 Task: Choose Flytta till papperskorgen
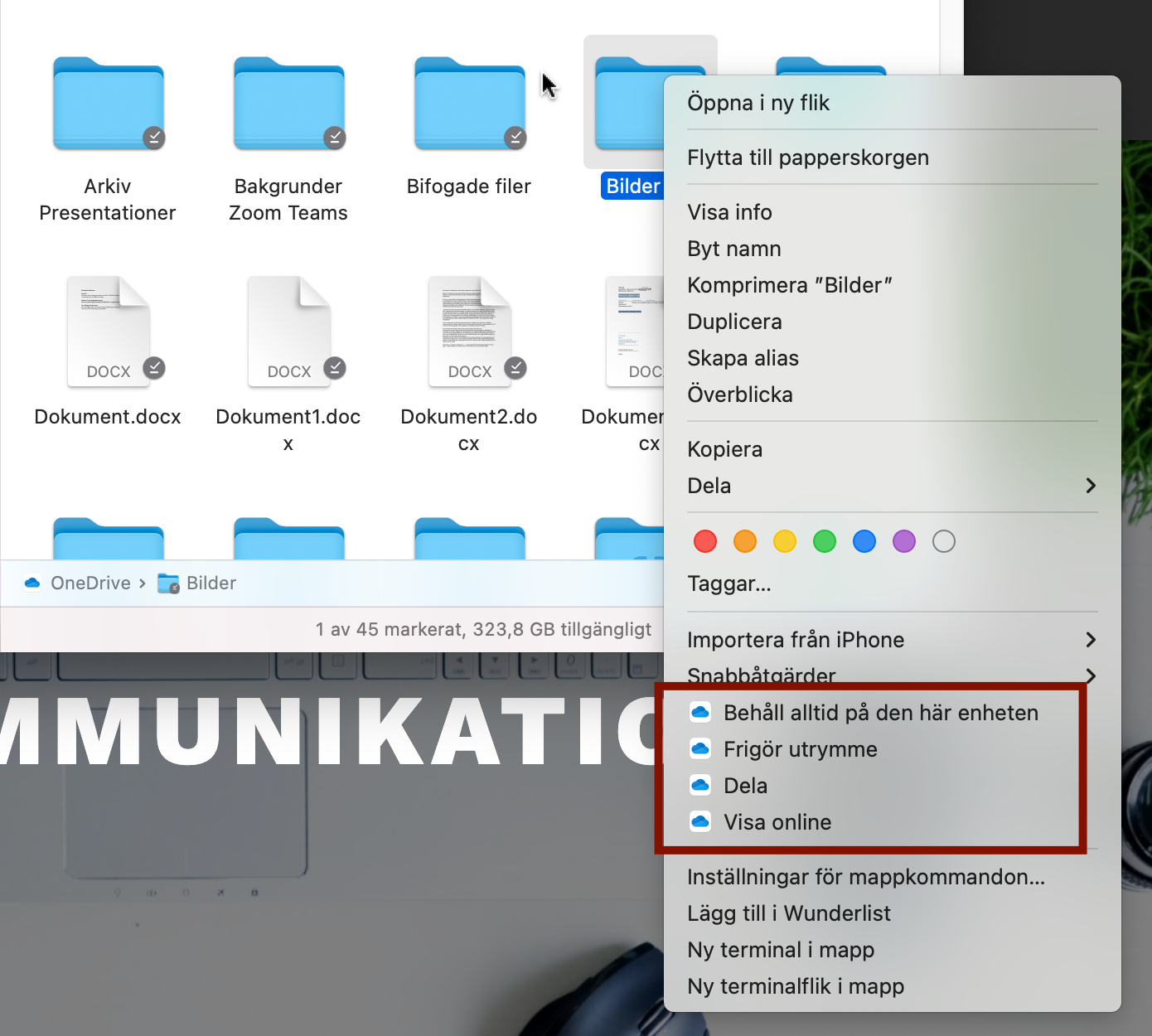click(807, 157)
